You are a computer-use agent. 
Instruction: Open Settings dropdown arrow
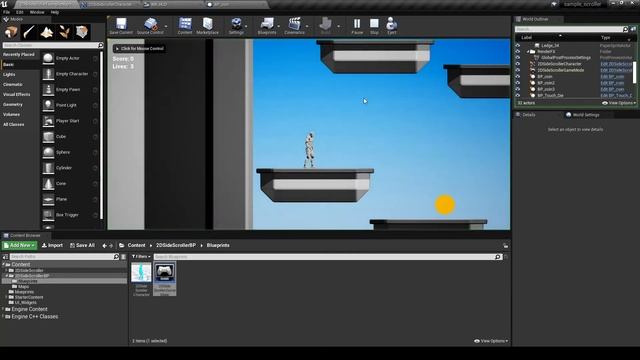tap(246, 26)
